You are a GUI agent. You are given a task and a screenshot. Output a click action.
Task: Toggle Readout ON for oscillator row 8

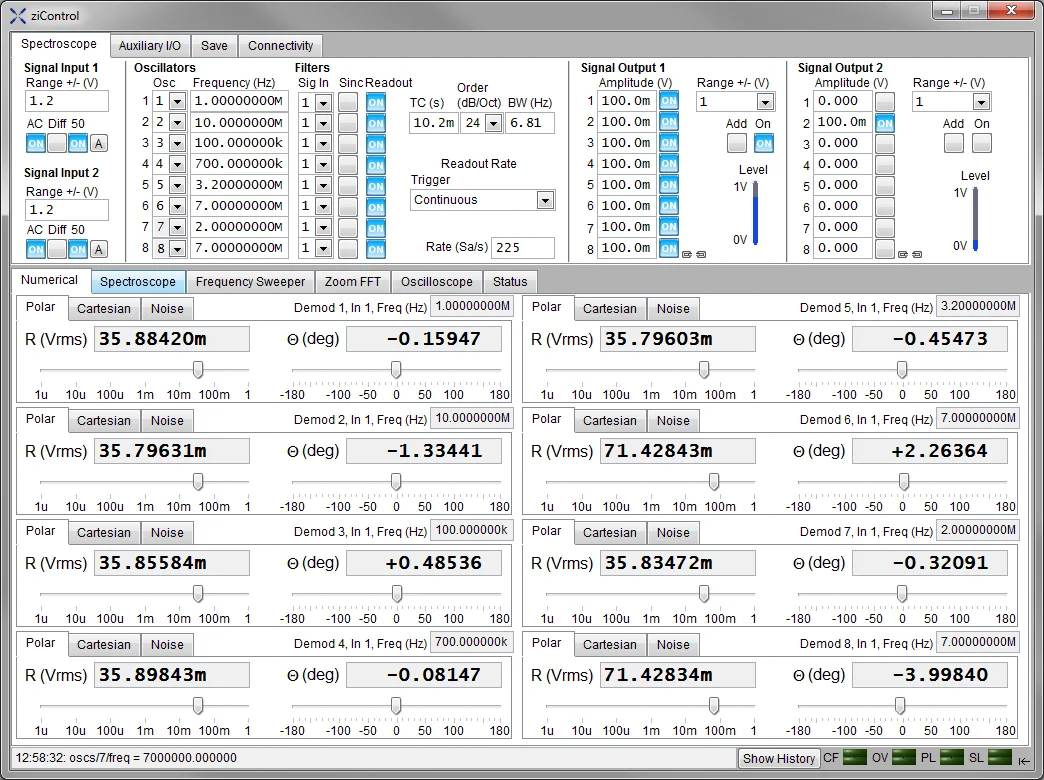point(376,249)
